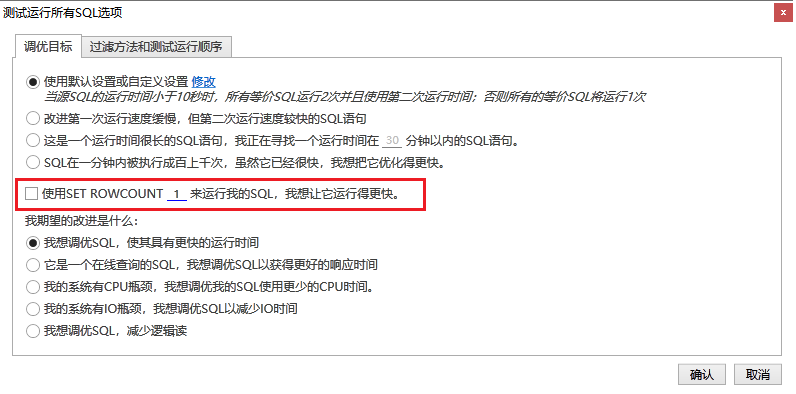Click the 取消 button
This screenshot has height=394, width=796.
(x=758, y=375)
